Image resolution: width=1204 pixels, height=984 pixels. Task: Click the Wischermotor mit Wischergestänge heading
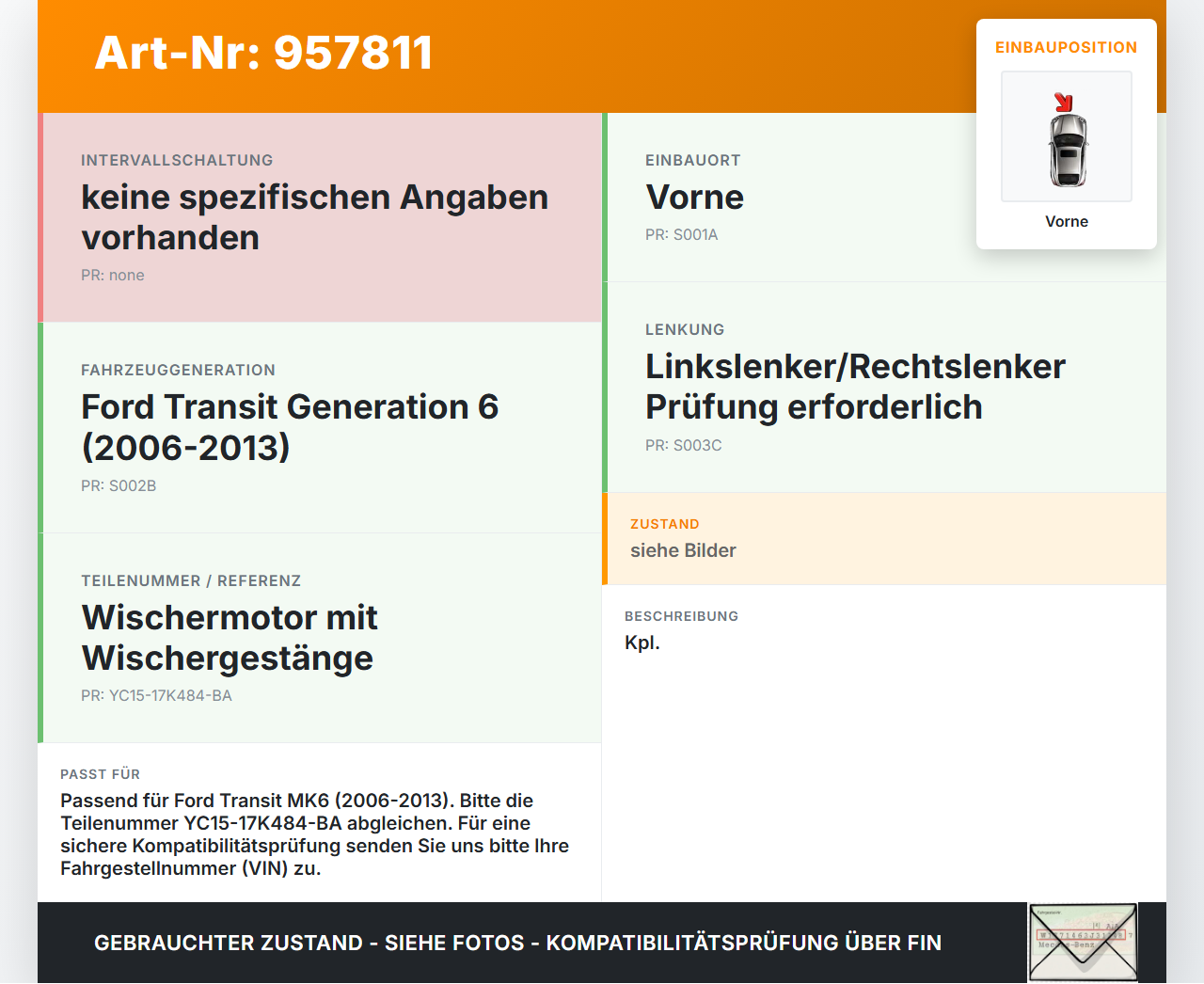pyautogui.click(x=230, y=638)
